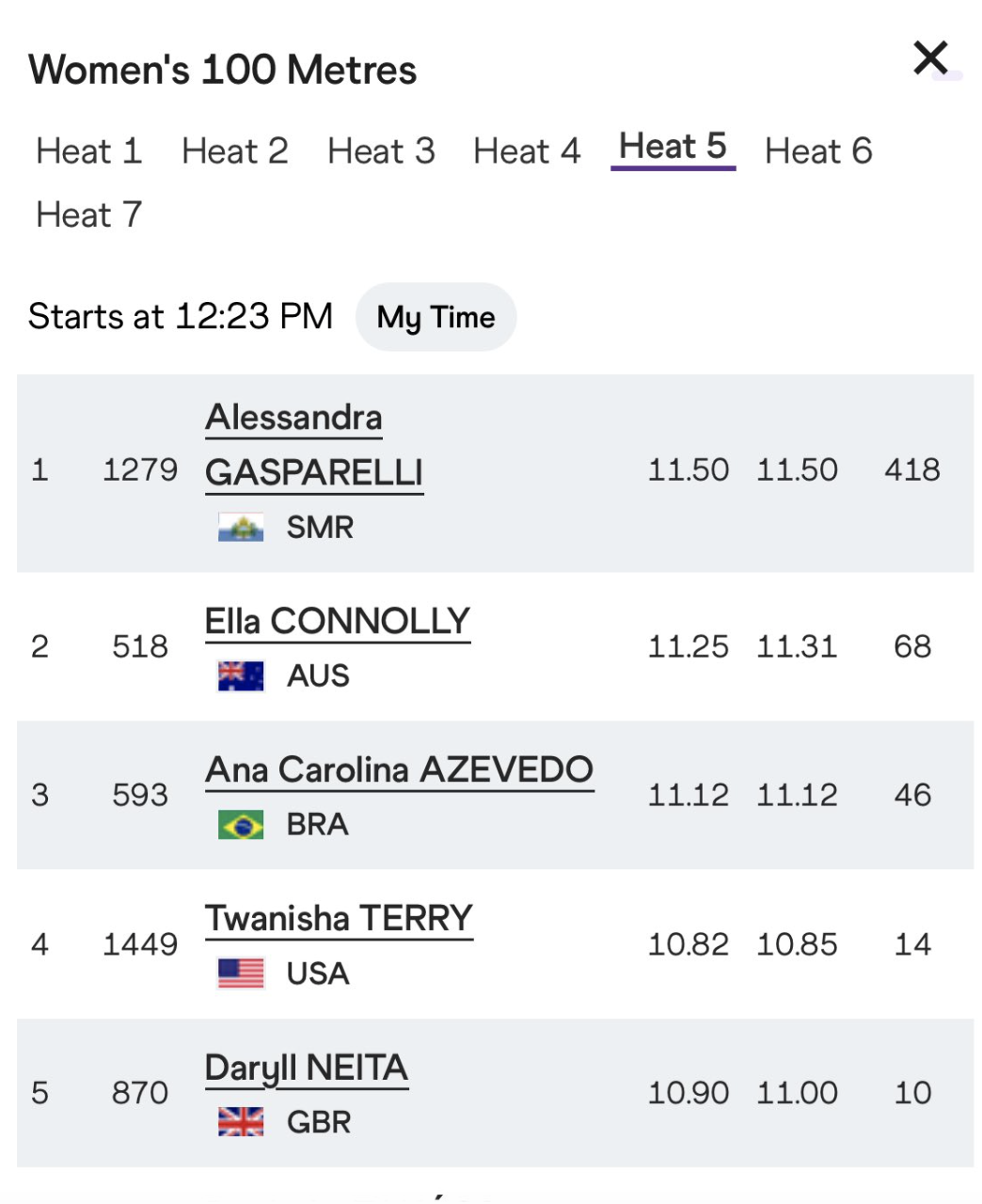
Task: Click the Great Britain flag icon
Action: tap(241, 1122)
